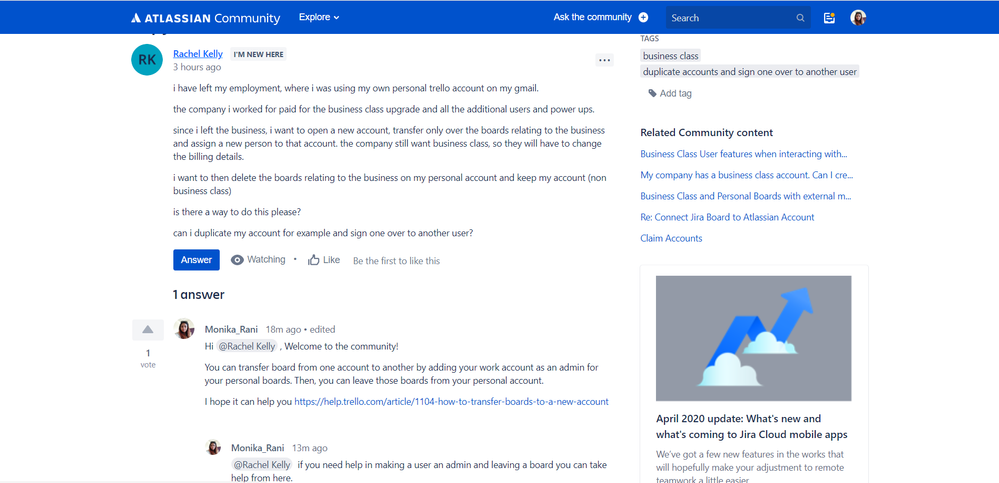
Task: Open the Atlassian Community home logo
Action: (205, 18)
